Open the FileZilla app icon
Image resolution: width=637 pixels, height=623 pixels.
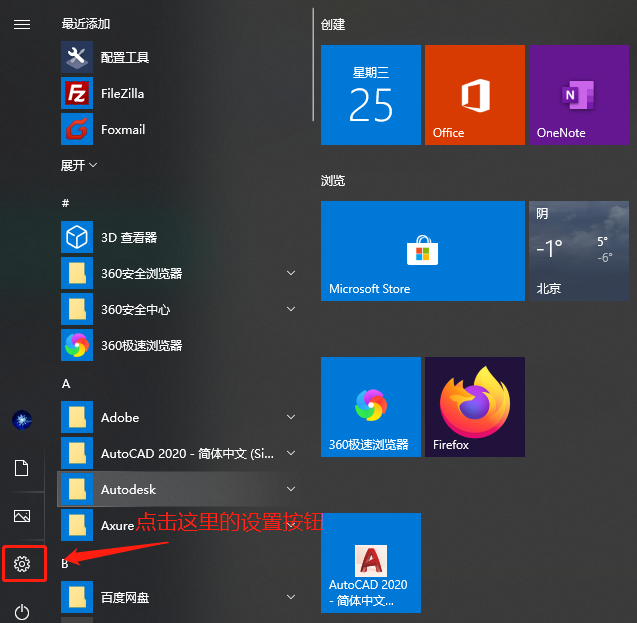[x=77, y=93]
